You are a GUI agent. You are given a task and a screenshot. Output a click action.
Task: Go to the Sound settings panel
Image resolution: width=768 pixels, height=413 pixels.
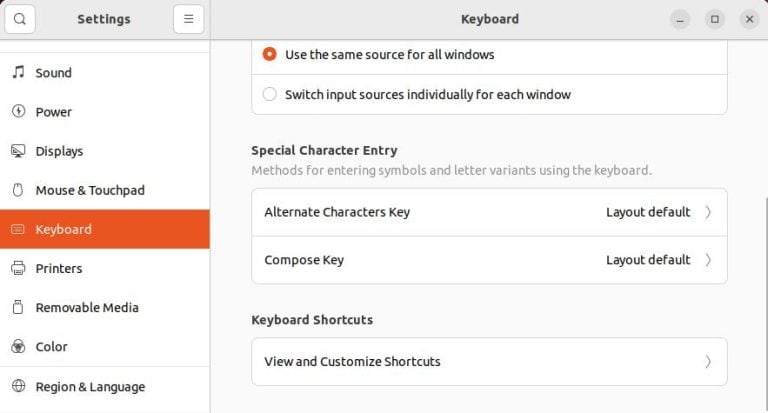pos(54,72)
